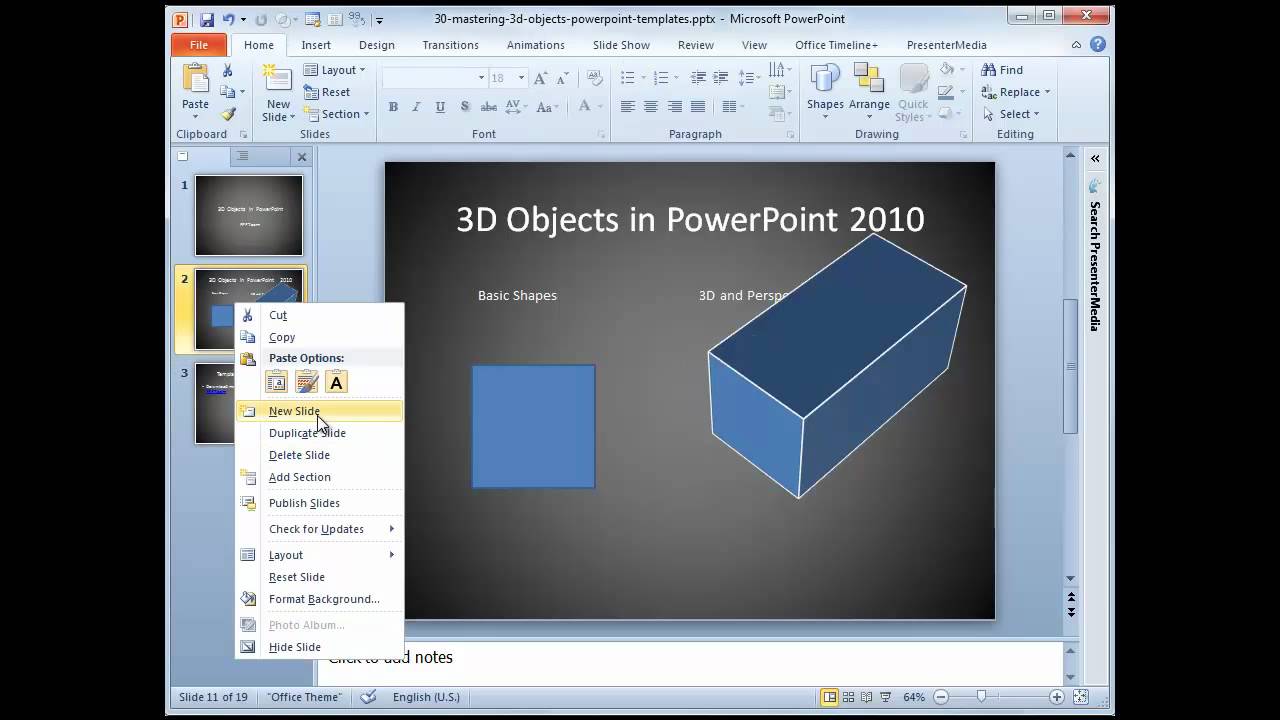
Task: Click Increase Font Size icon
Action: point(541,78)
